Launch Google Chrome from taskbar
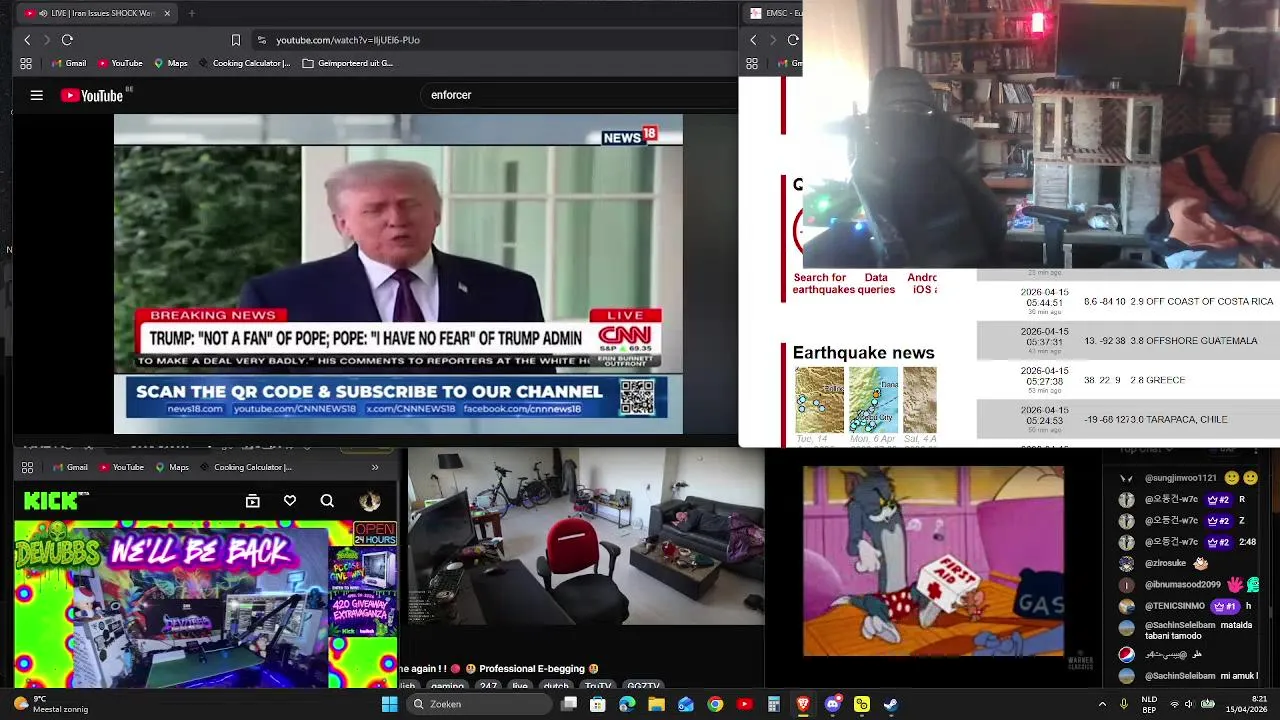 (x=715, y=704)
